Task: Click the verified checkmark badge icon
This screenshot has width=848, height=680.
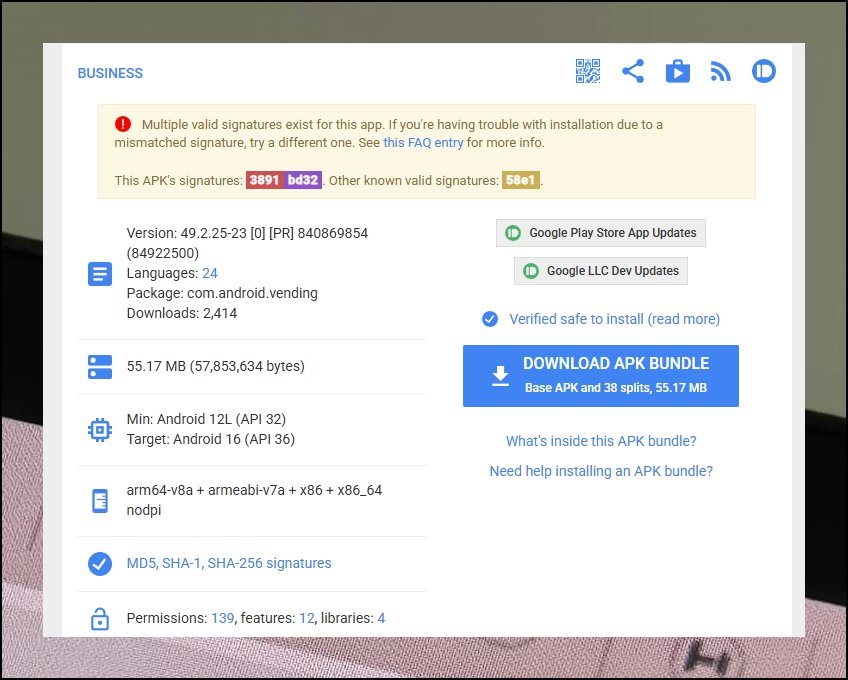Action: pyautogui.click(x=490, y=319)
